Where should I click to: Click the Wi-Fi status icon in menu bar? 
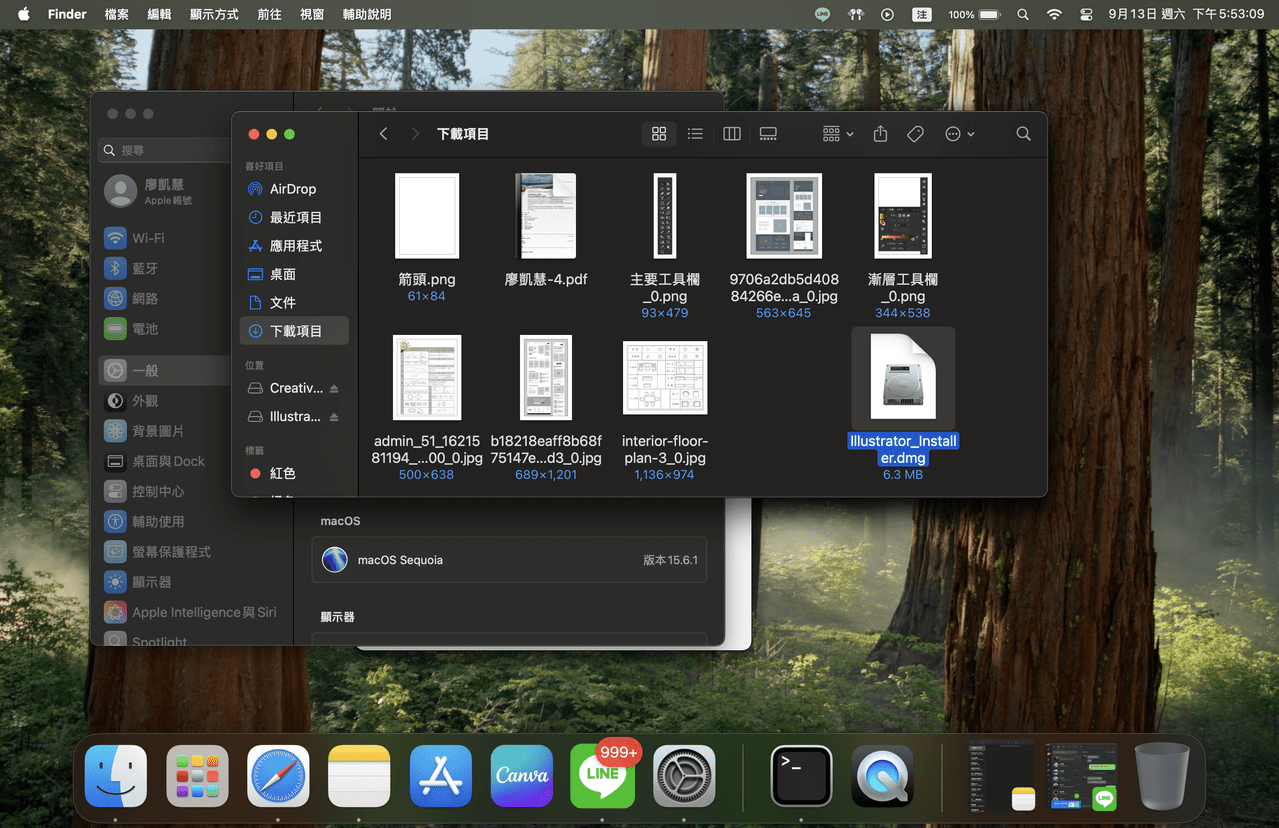(1054, 15)
